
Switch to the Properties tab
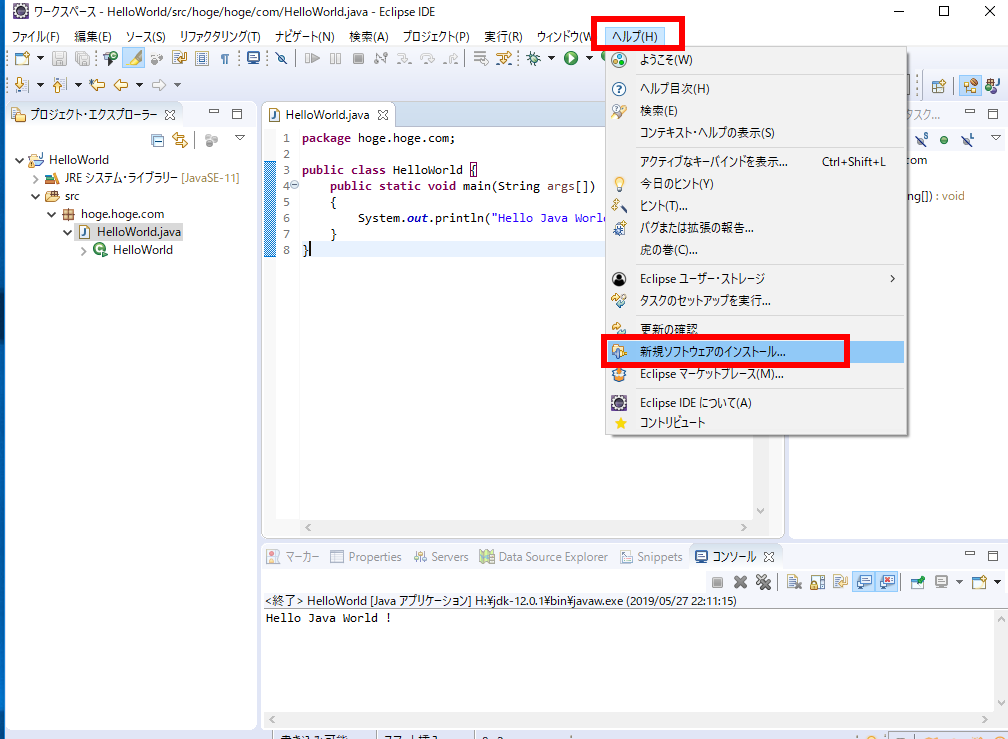pyautogui.click(x=366, y=557)
